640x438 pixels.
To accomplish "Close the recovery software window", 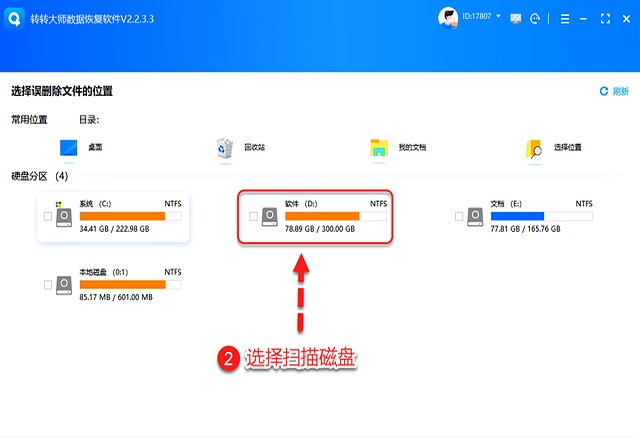I will pos(627,19).
